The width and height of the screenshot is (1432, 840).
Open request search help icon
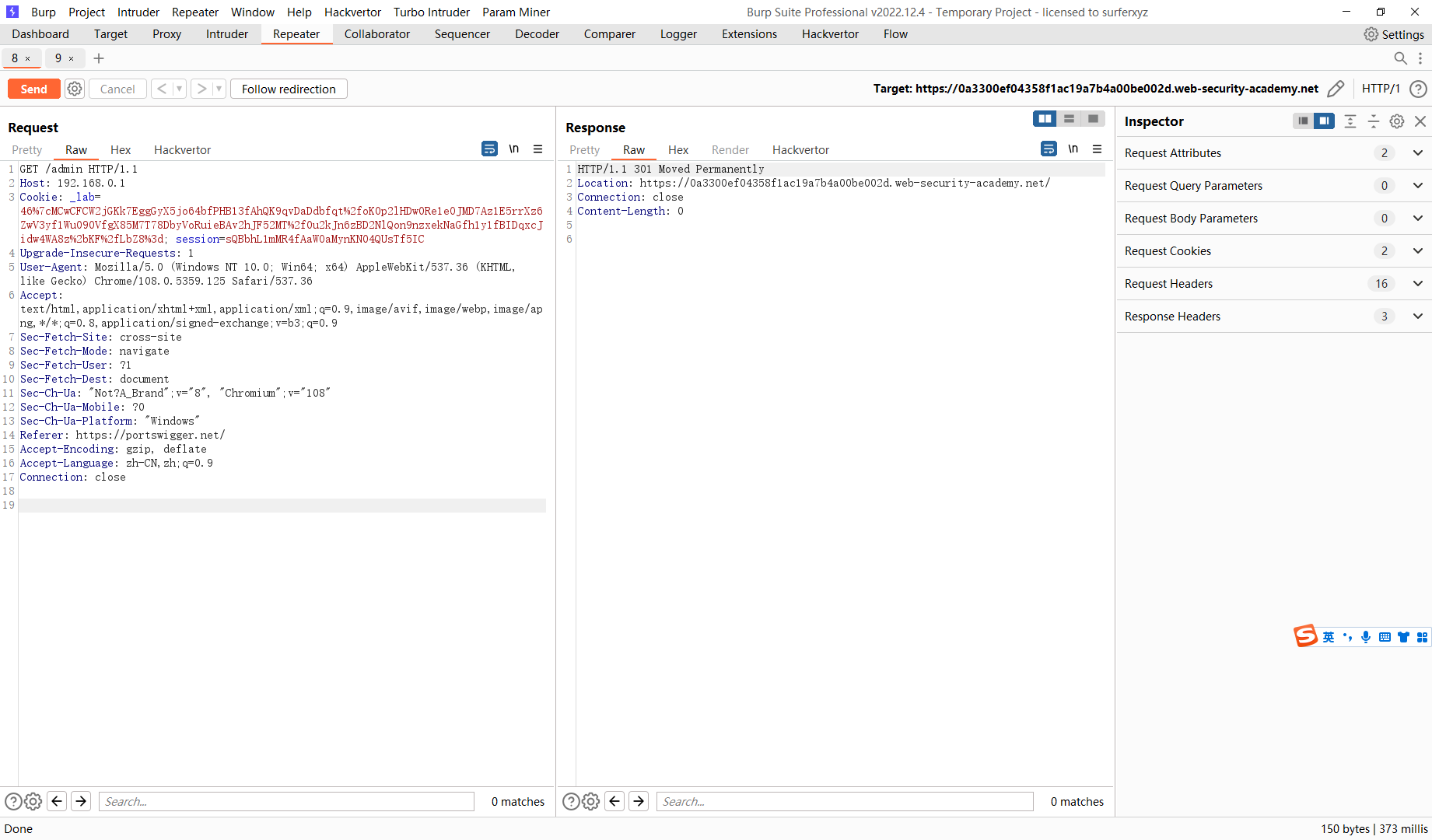13,801
